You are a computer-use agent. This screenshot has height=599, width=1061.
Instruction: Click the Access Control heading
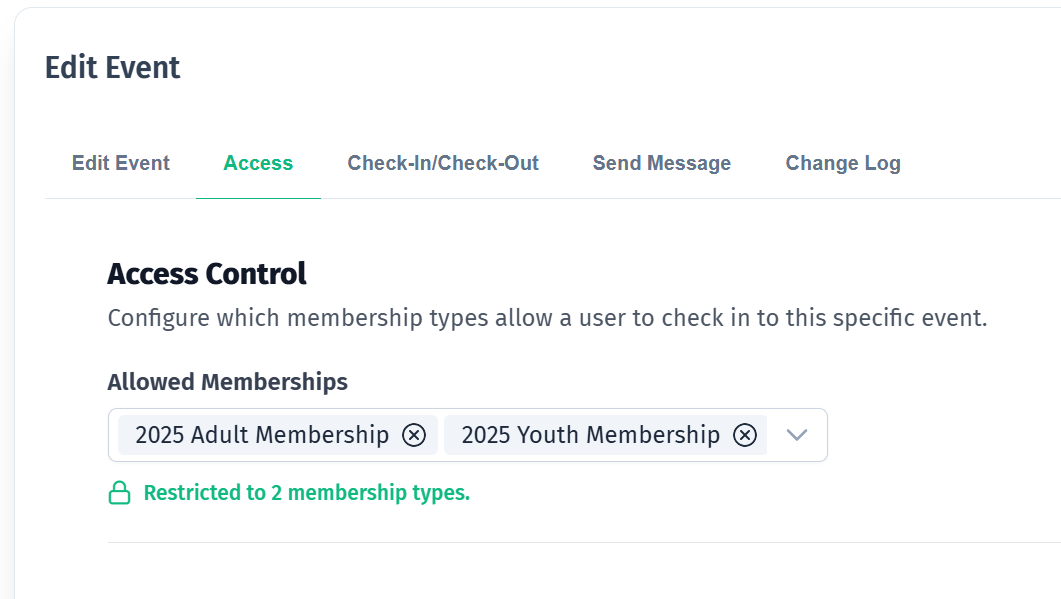[207, 273]
